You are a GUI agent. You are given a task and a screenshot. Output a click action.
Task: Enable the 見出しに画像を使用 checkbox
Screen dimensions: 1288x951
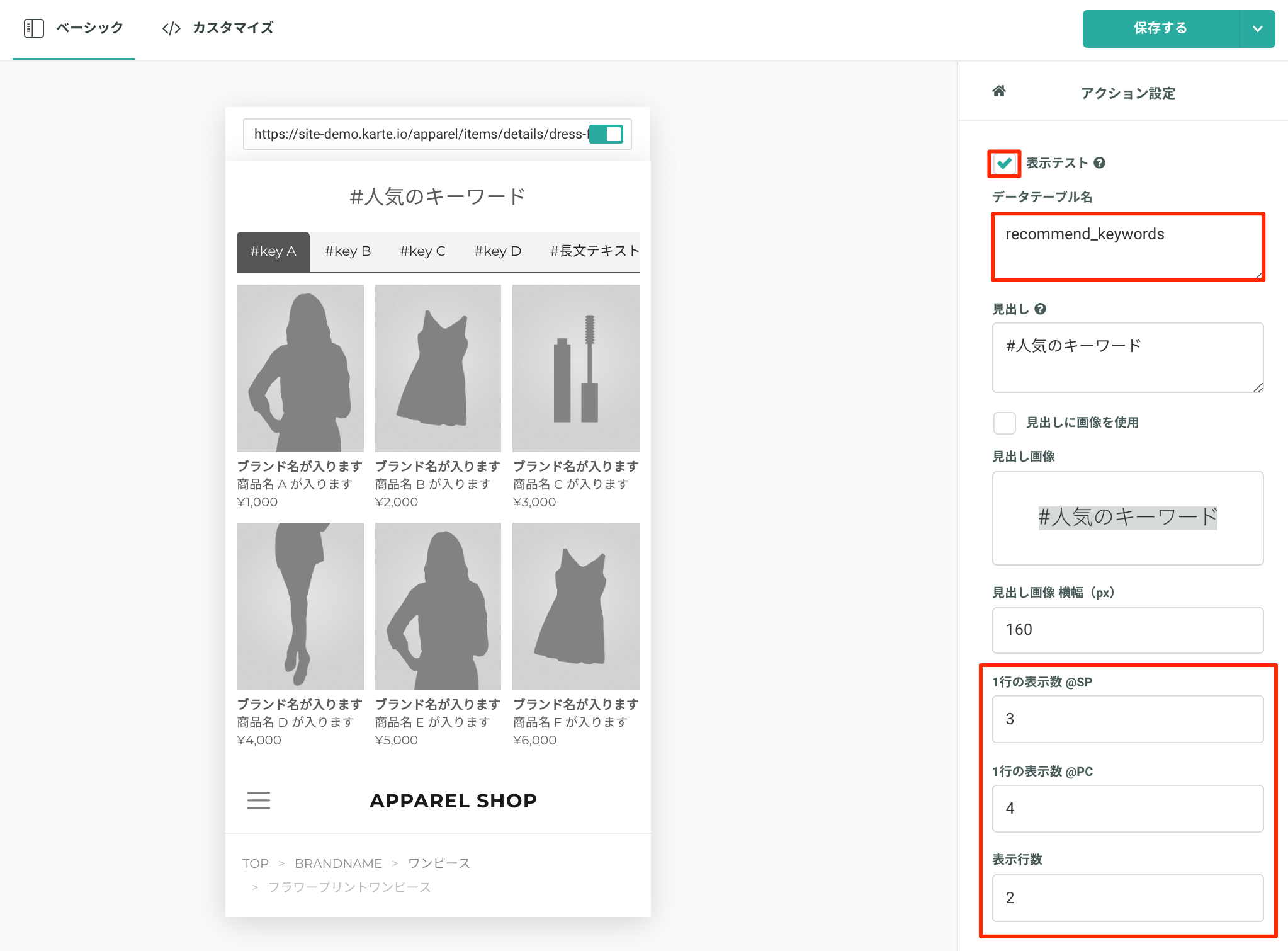click(x=1004, y=423)
